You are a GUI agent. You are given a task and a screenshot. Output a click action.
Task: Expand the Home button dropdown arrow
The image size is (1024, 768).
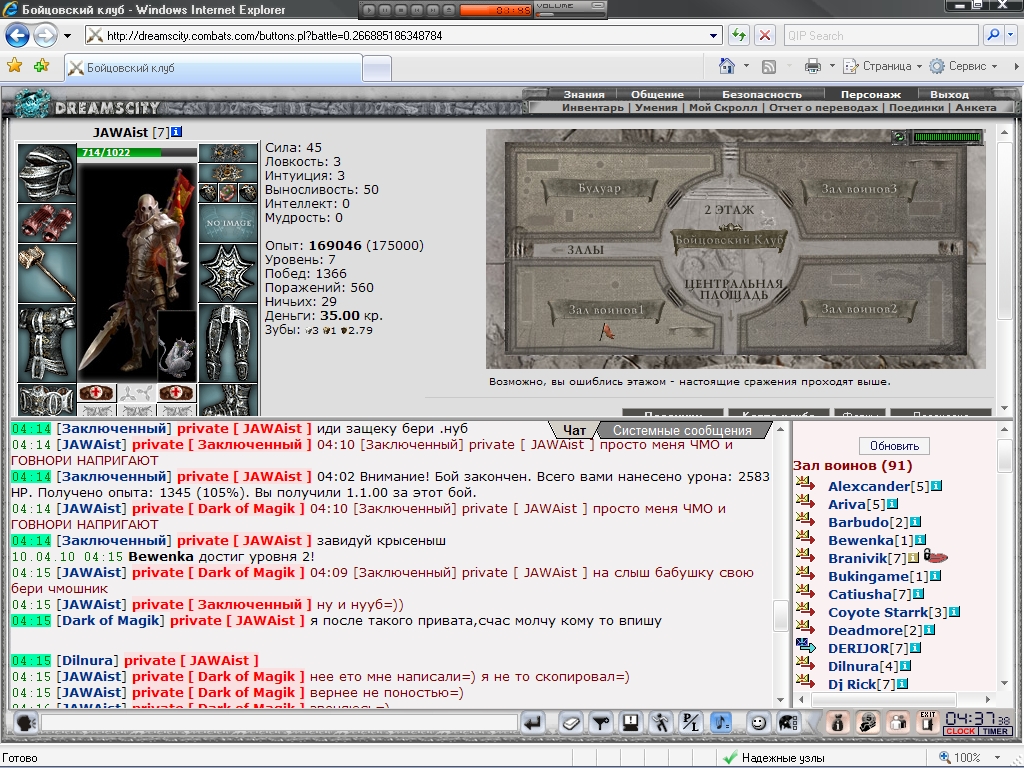pyautogui.click(x=746, y=66)
